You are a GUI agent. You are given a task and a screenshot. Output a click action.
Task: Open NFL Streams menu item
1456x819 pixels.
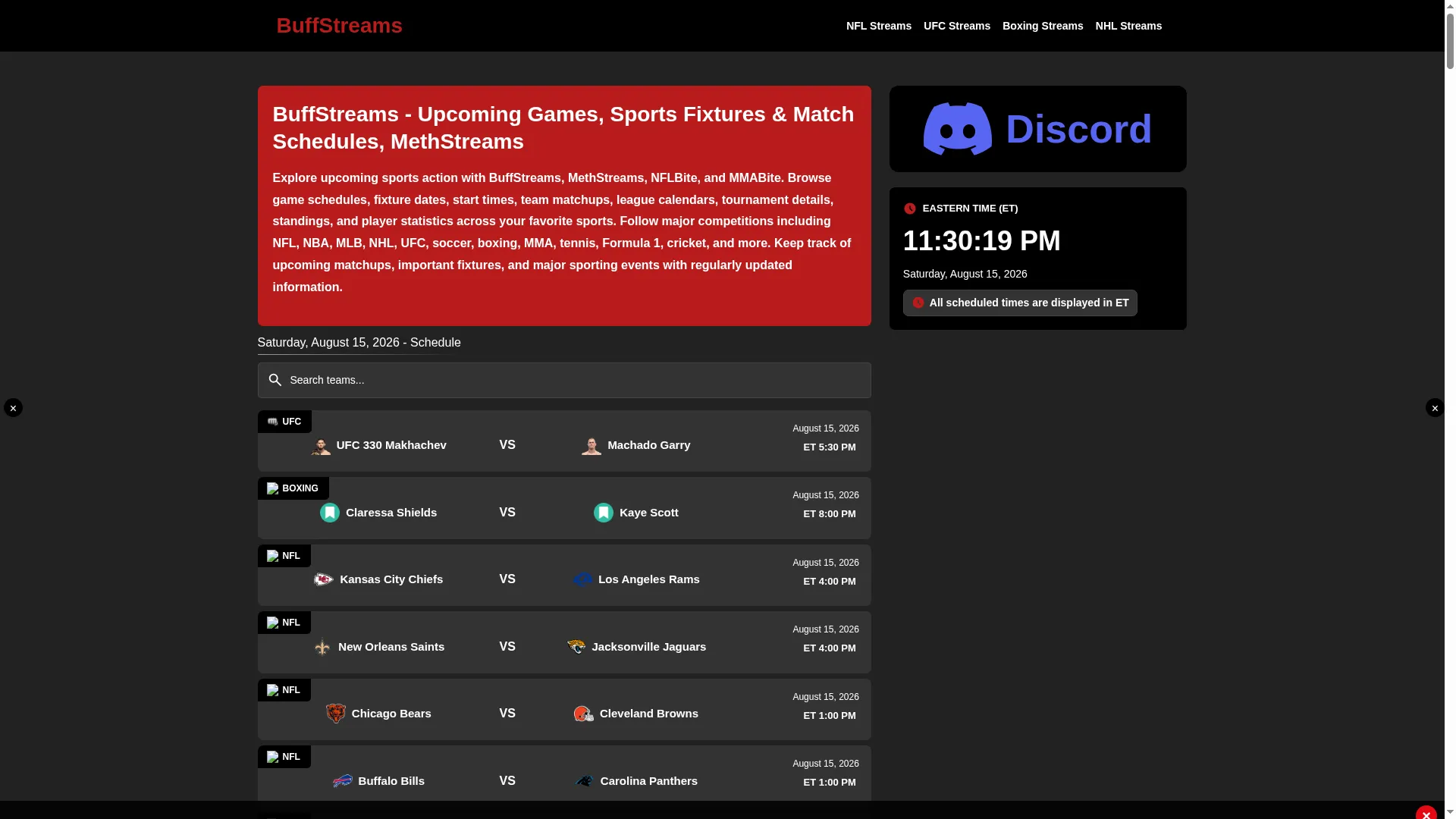(x=879, y=26)
